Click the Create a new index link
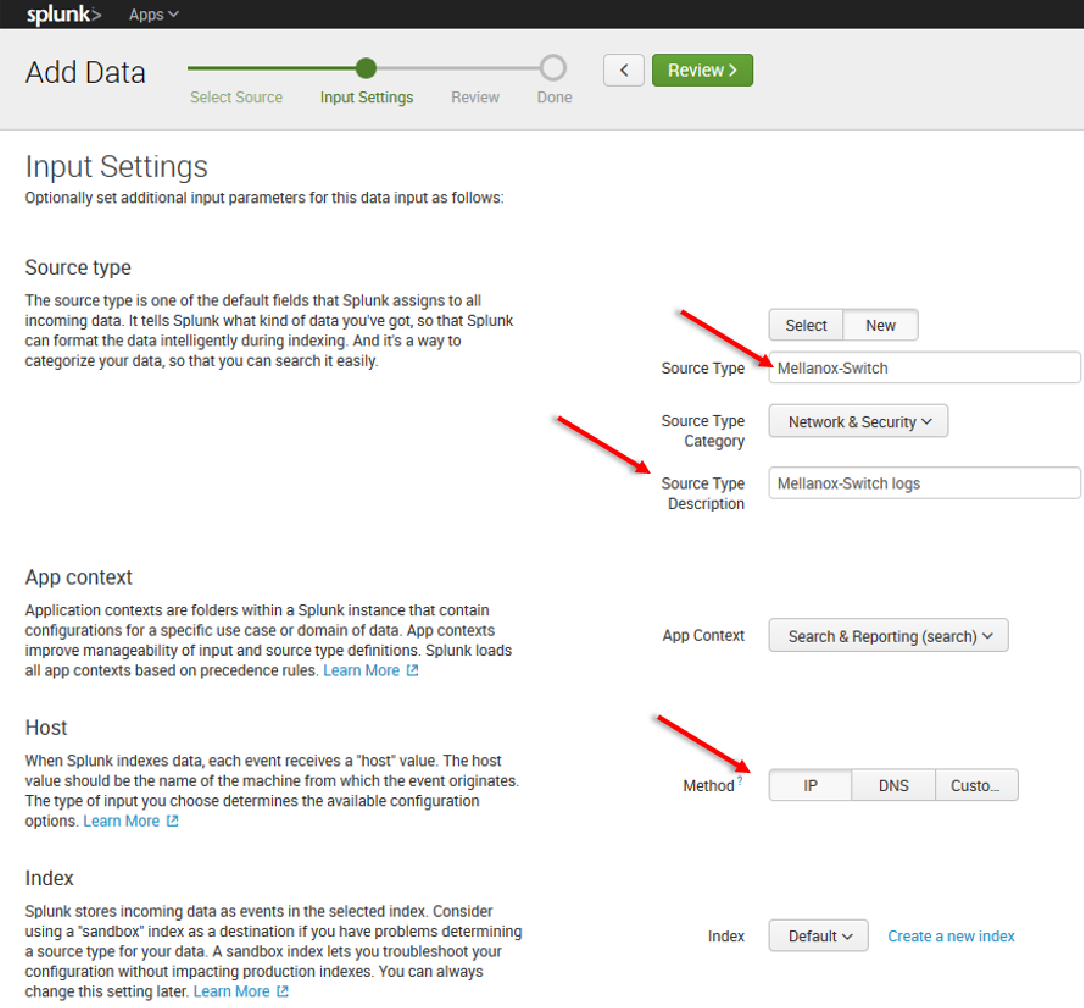This screenshot has height=1008, width=1084. click(951, 936)
